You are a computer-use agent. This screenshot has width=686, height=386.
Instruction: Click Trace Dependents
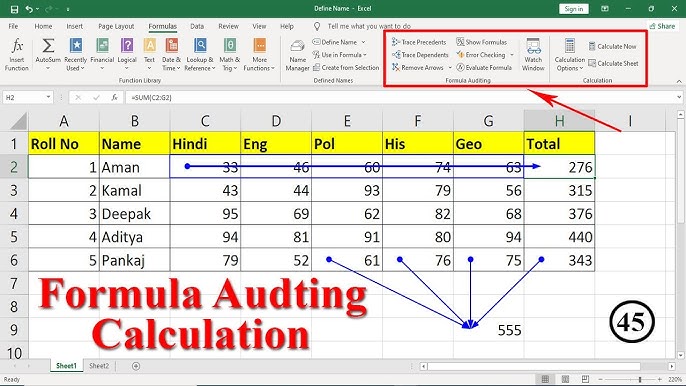tap(420, 55)
